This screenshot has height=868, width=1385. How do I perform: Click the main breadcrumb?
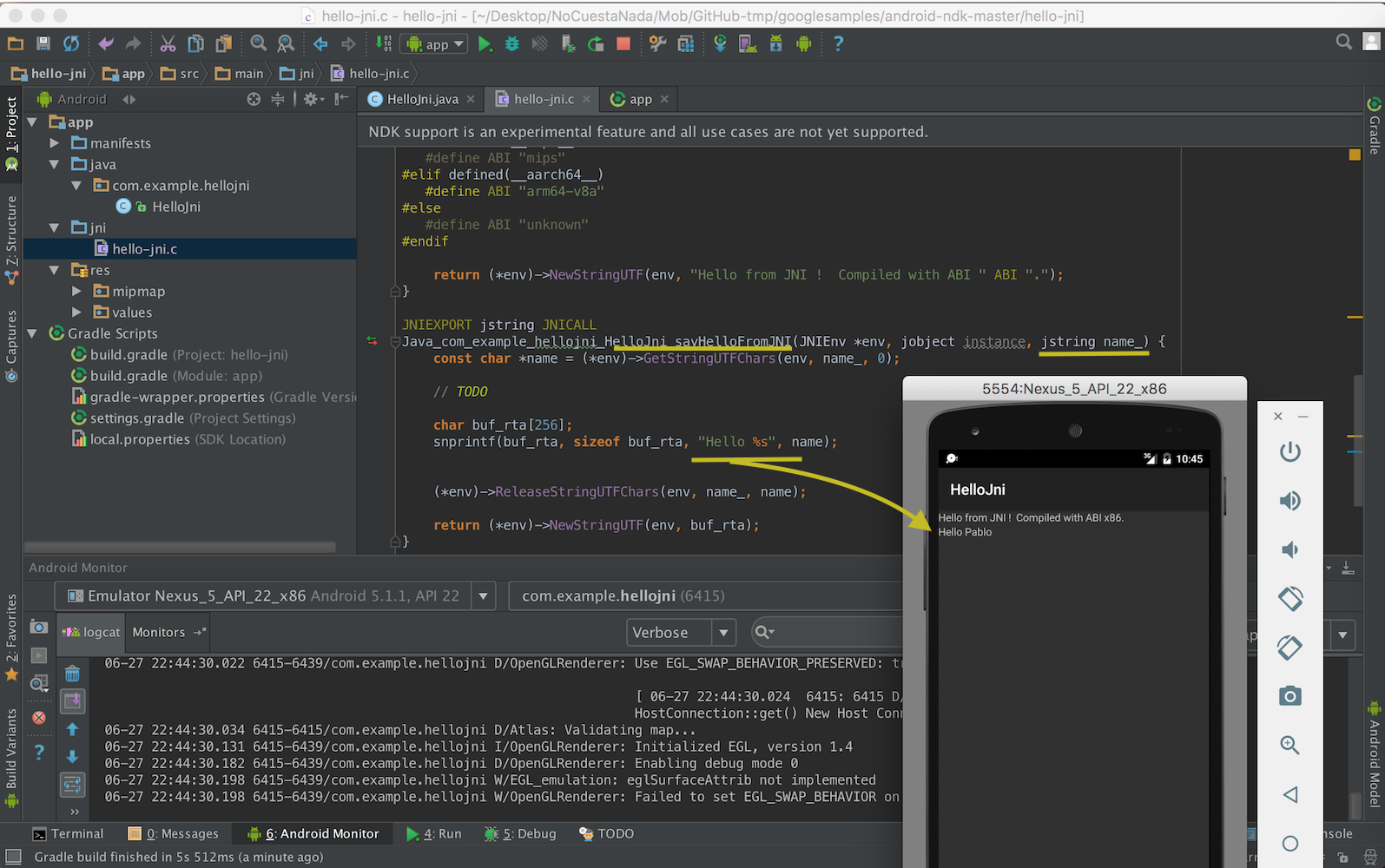[239, 74]
